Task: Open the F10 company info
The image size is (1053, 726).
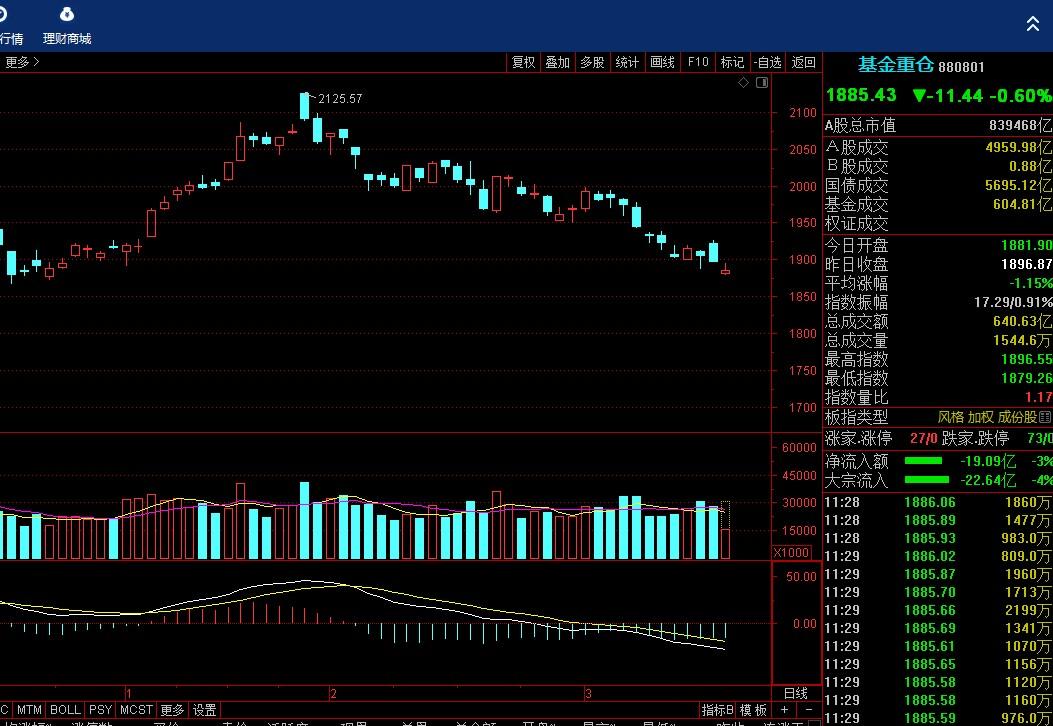Action: 697,62
